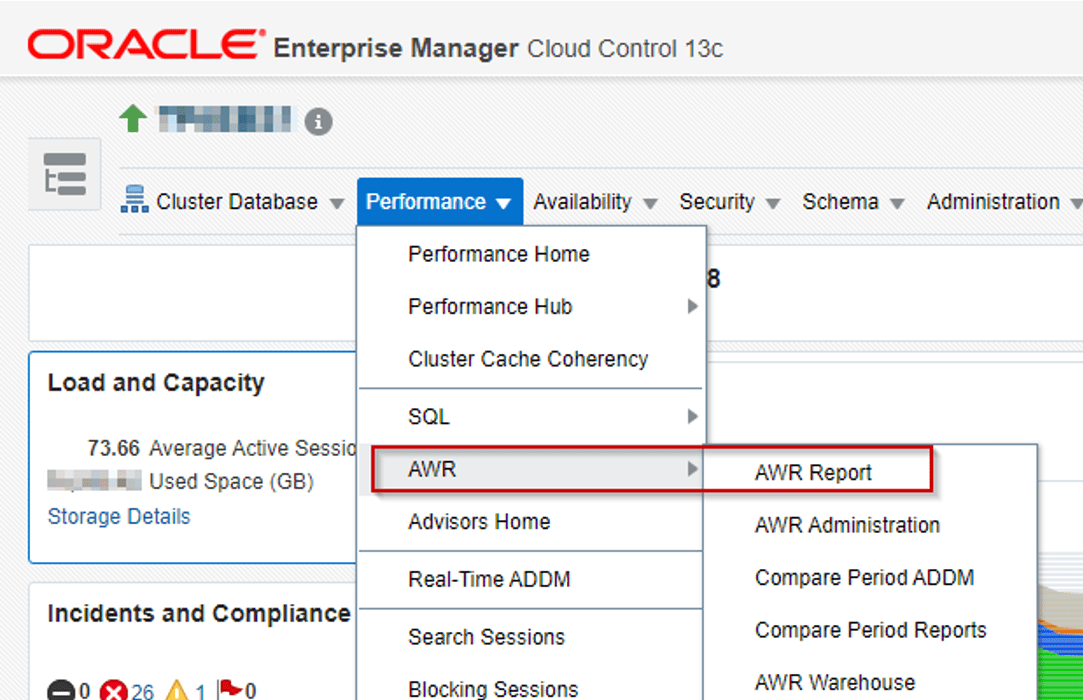Viewport: 1083px width, 700px height.
Task: Open the navigation tree sidebar icon
Action: pos(65,174)
